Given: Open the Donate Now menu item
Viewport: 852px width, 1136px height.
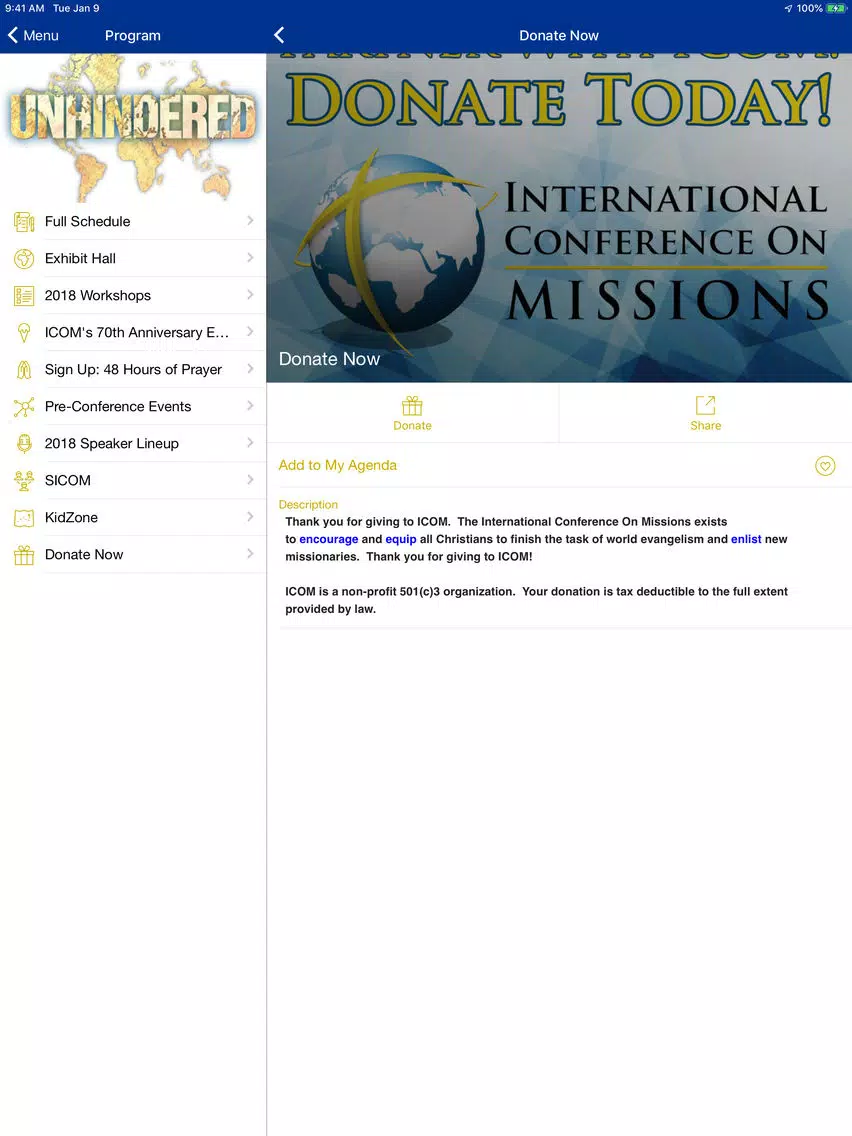Looking at the screenshot, I should pyautogui.click(x=133, y=554).
